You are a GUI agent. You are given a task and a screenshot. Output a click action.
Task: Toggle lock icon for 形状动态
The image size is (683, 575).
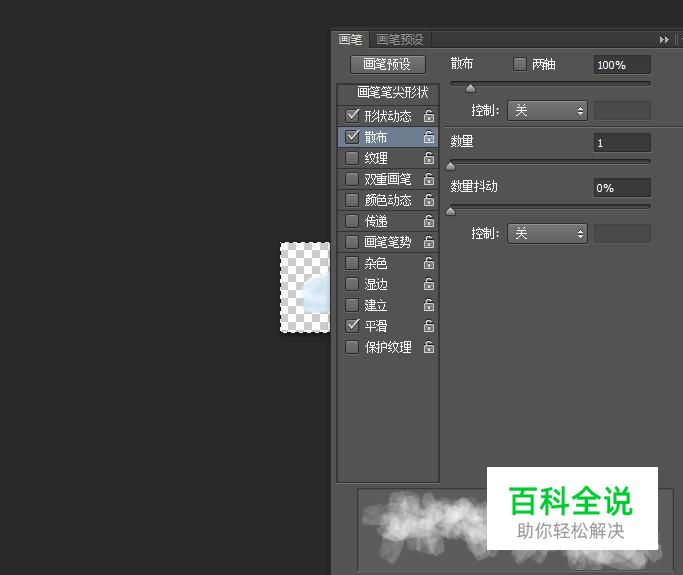[429, 116]
